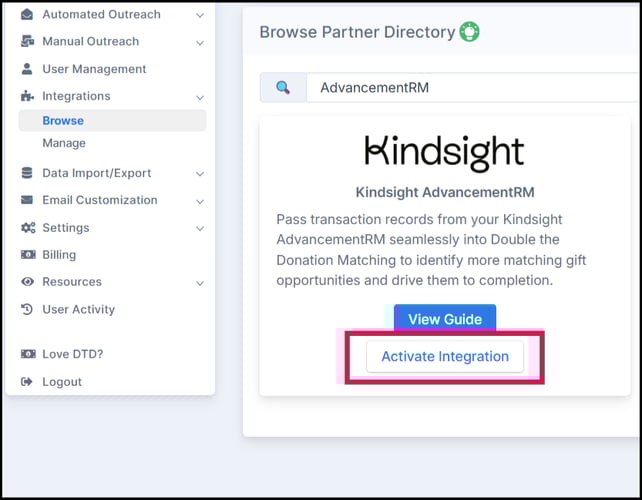
Task: Click the Email Customization palette icon
Action: [27, 200]
